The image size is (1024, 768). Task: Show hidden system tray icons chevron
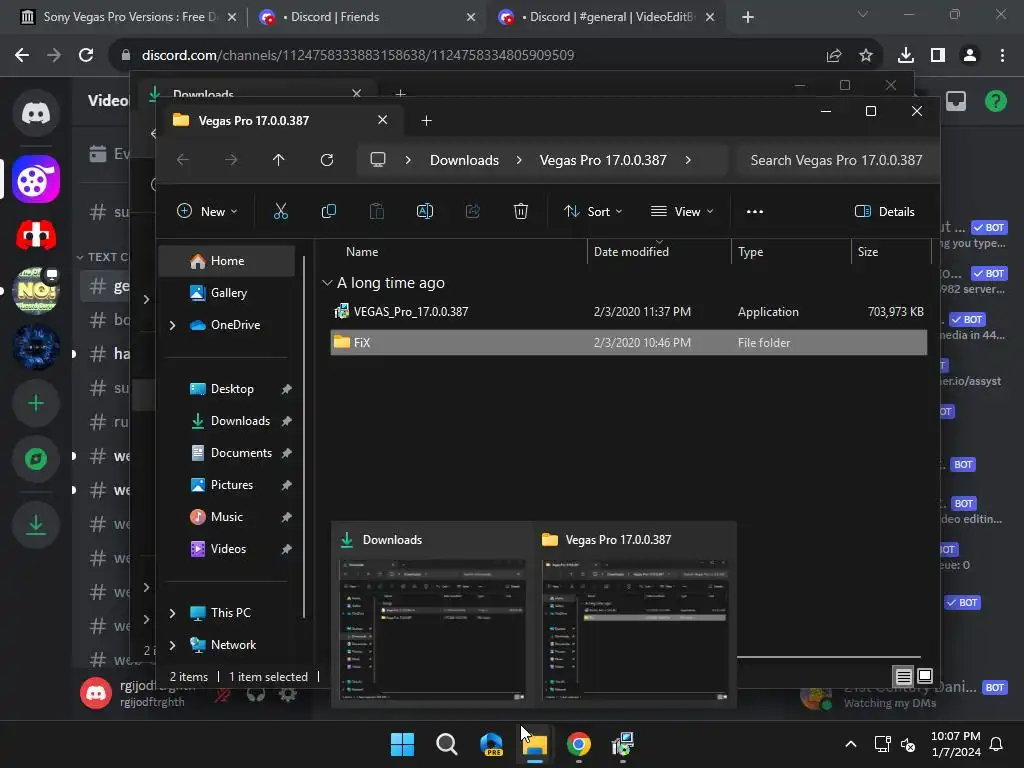(850, 744)
